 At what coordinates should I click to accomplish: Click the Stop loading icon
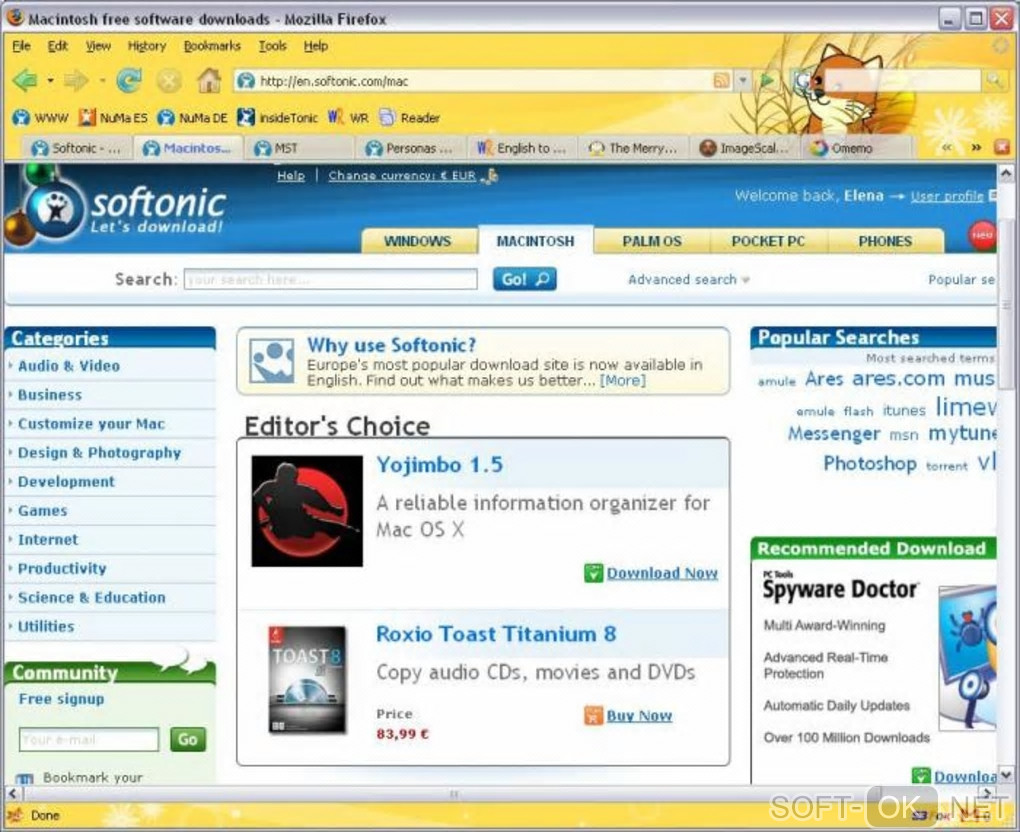click(x=169, y=81)
